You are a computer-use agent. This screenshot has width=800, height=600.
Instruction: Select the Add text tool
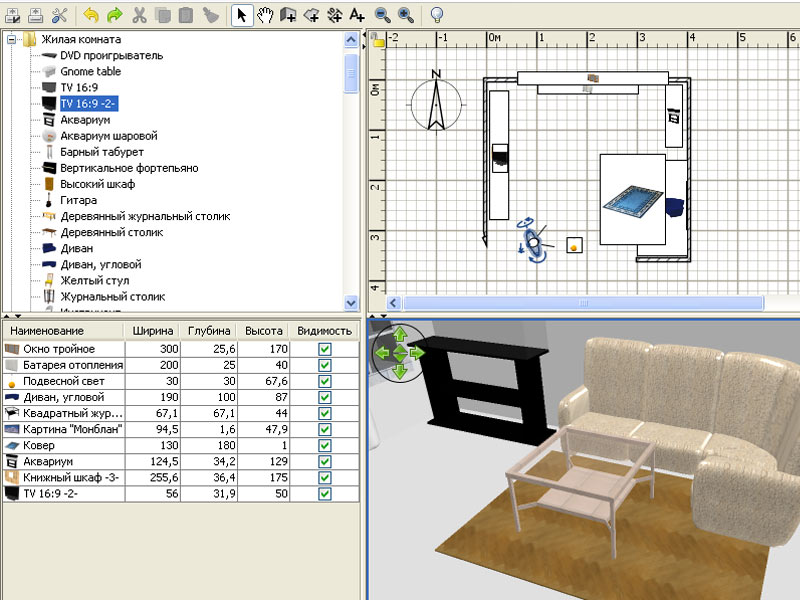pos(357,15)
